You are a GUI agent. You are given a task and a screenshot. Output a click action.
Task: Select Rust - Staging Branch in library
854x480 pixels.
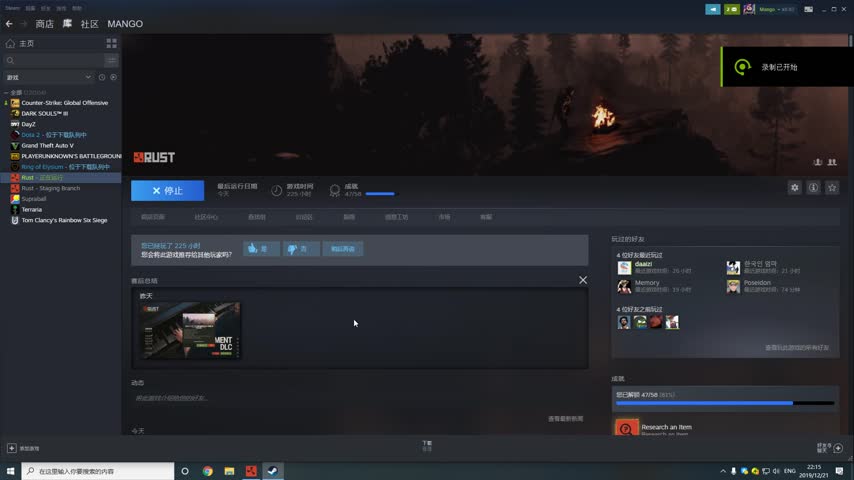point(51,188)
